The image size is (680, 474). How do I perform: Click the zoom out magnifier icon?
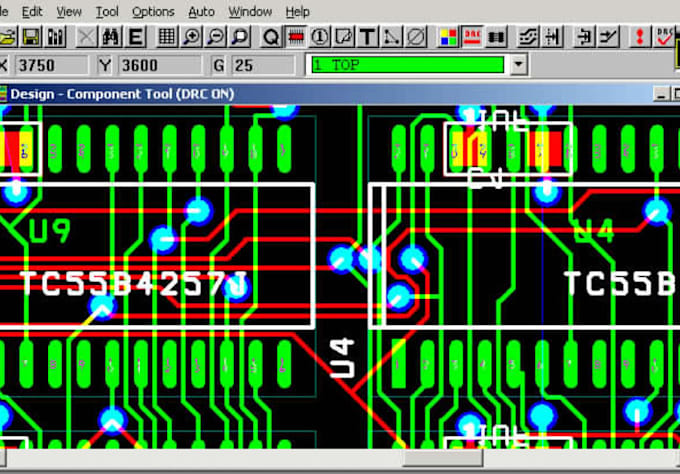pyautogui.click(x=216, y=37)
